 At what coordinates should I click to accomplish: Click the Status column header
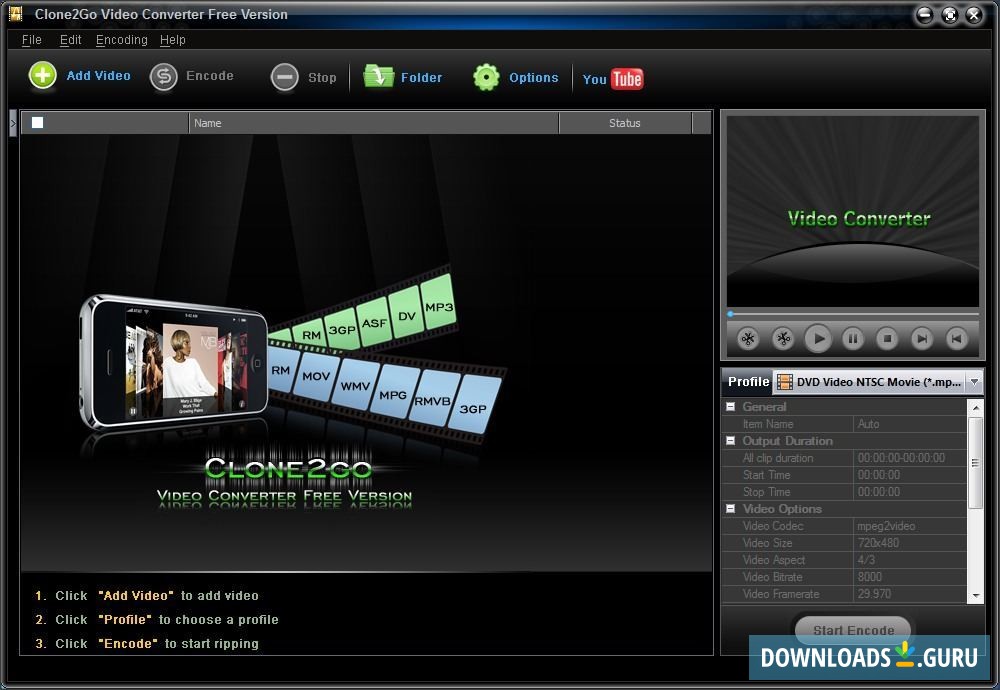point(625,123)
